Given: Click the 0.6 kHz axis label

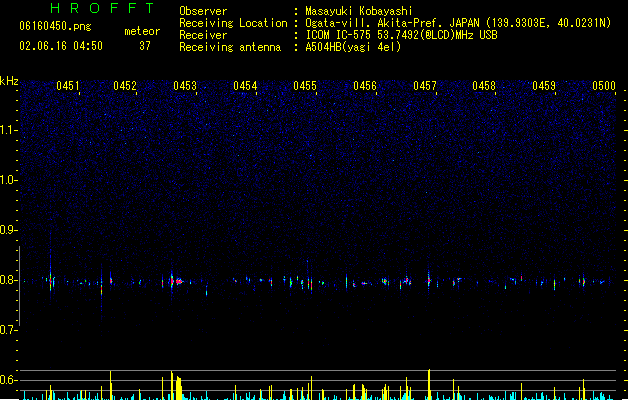Looking at the screenshot, I should 9,380.
